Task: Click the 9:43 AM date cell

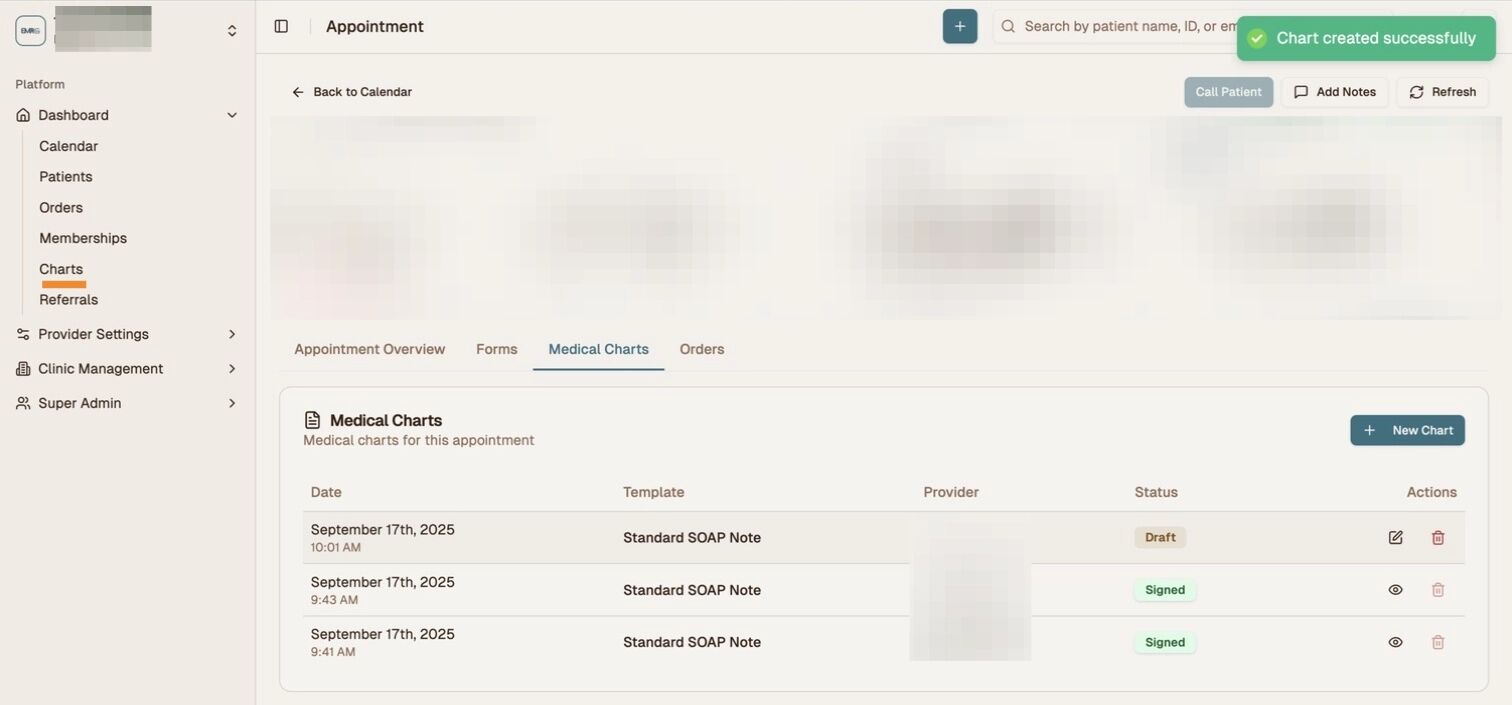Action: [383, 590]
